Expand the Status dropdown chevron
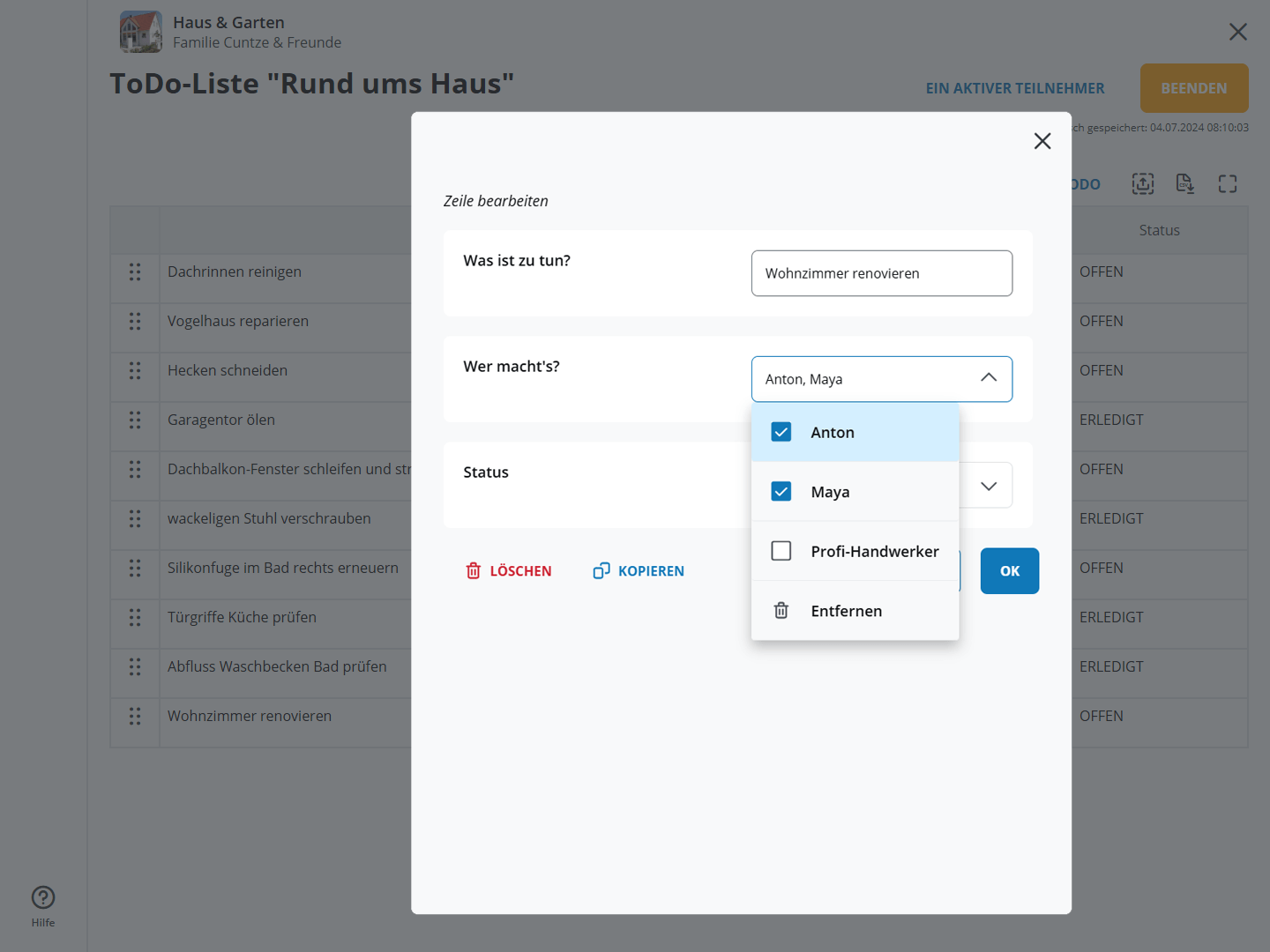1270x952 pixels. click(988, 486)
